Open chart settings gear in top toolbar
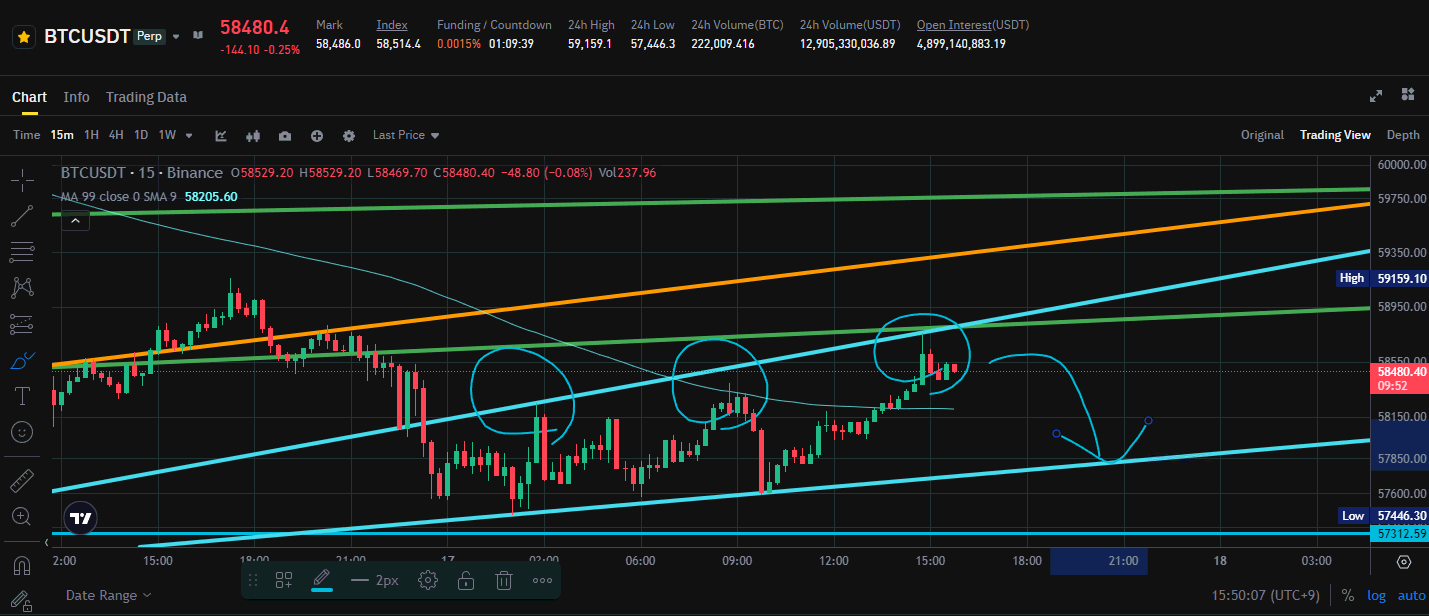Image resolution: width=1429 pixels, height=616 pixels. point(349,136)
